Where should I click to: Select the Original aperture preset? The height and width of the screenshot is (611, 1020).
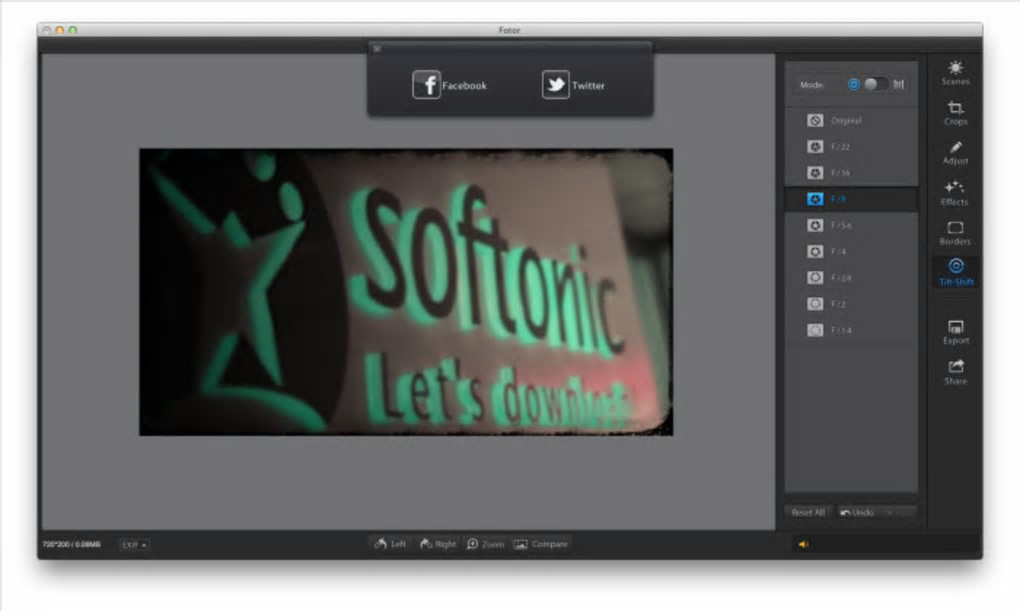(x=851, y=120)
